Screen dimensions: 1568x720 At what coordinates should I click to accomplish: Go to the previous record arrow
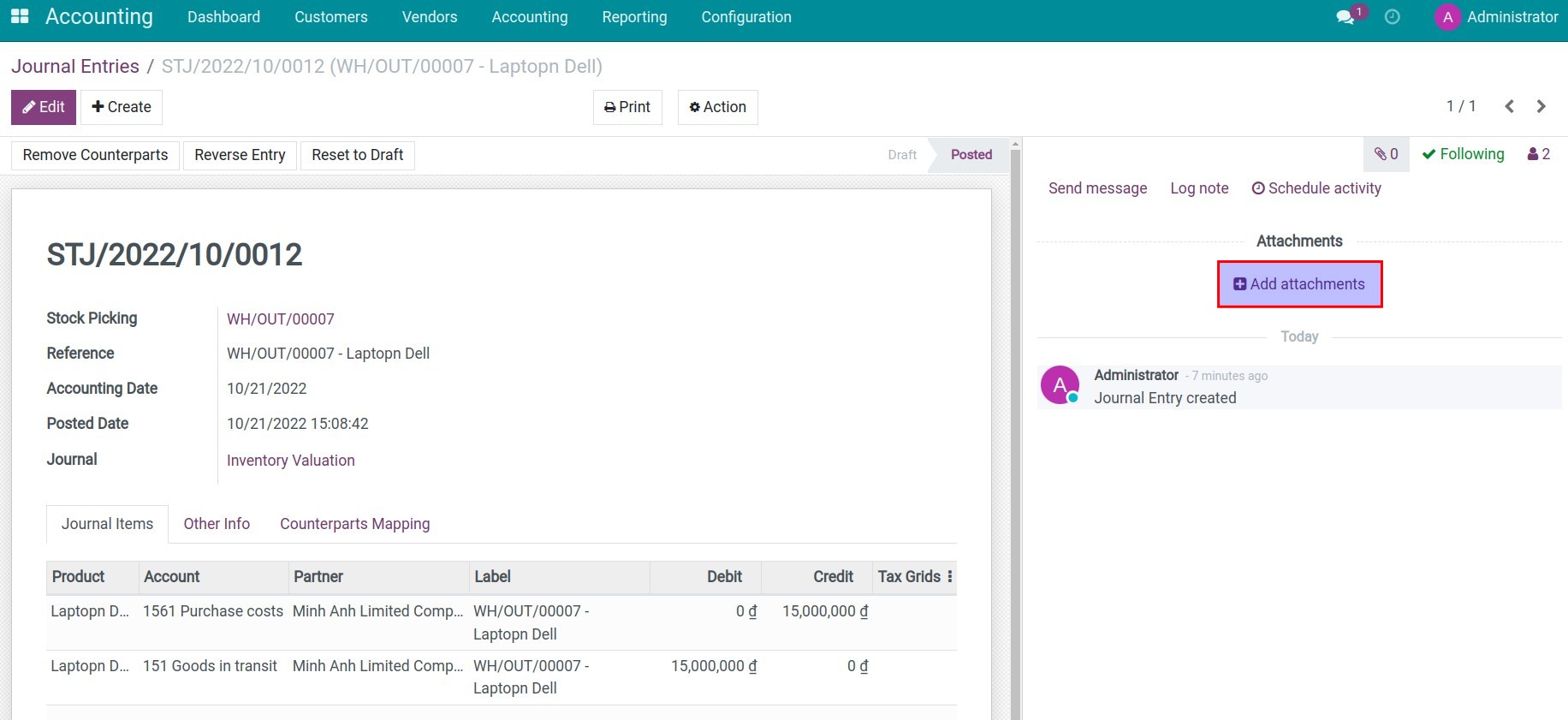[x=1510, y=106]
